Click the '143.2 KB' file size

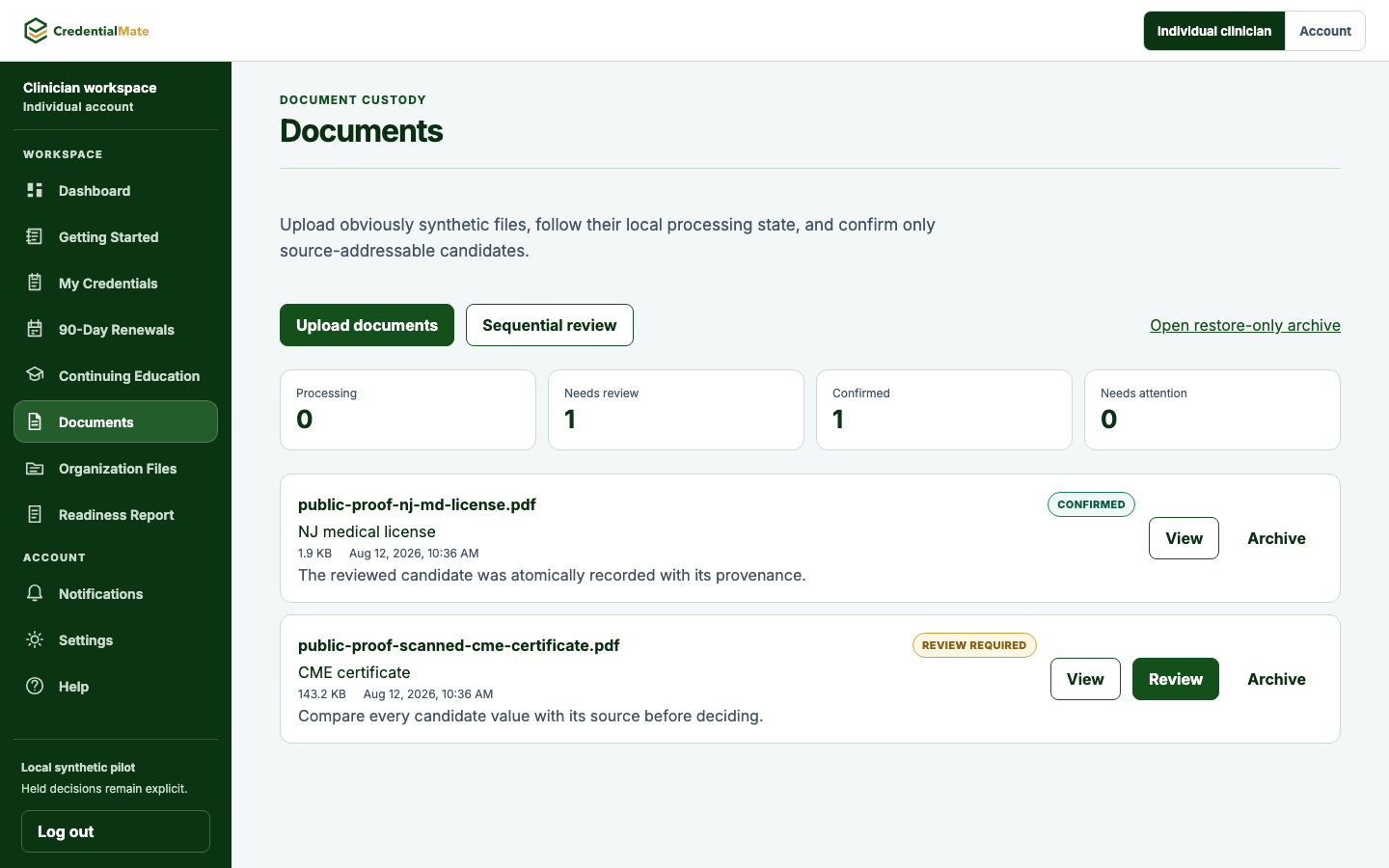click(x=322, y=694)
